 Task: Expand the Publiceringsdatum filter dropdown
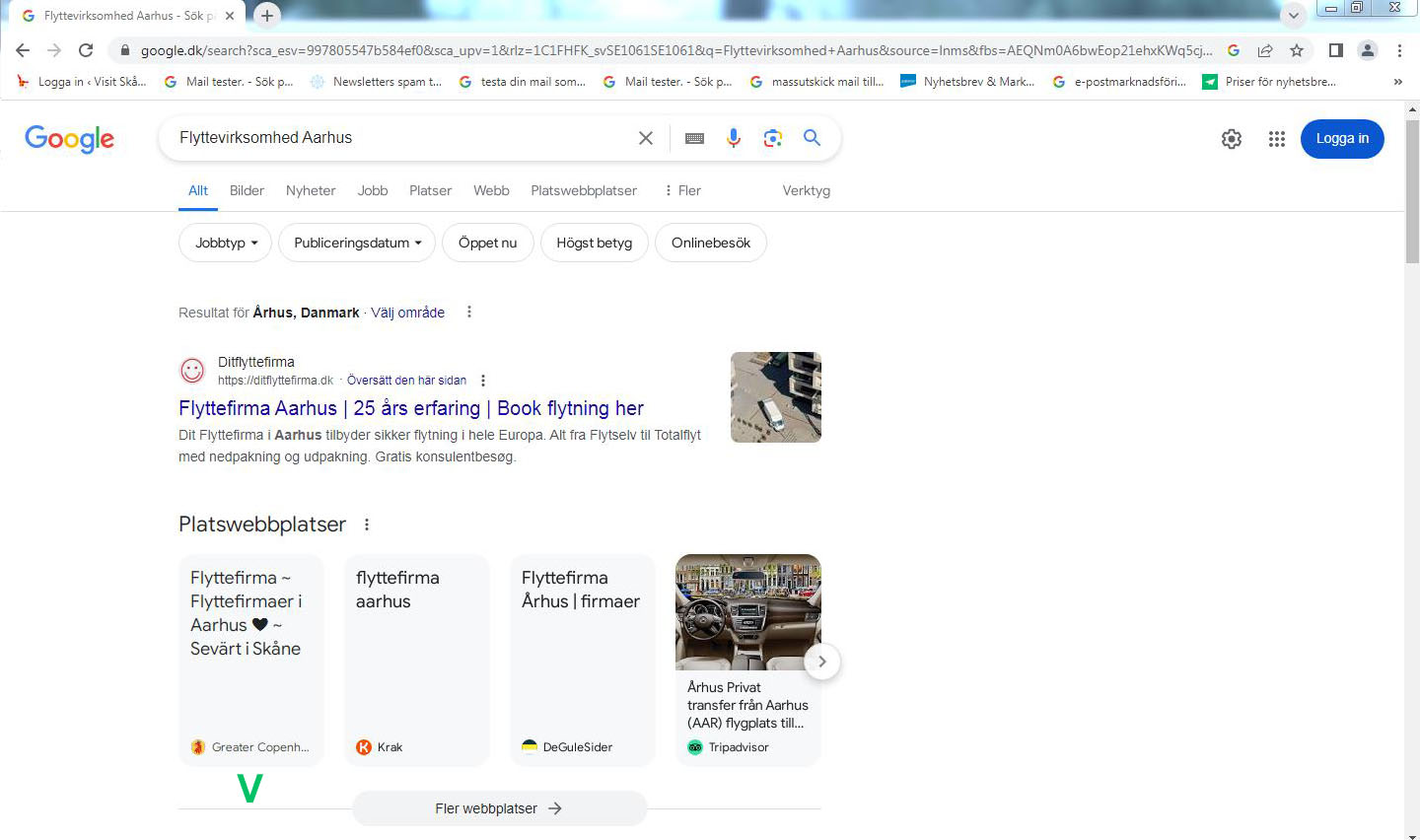(357, 243)
